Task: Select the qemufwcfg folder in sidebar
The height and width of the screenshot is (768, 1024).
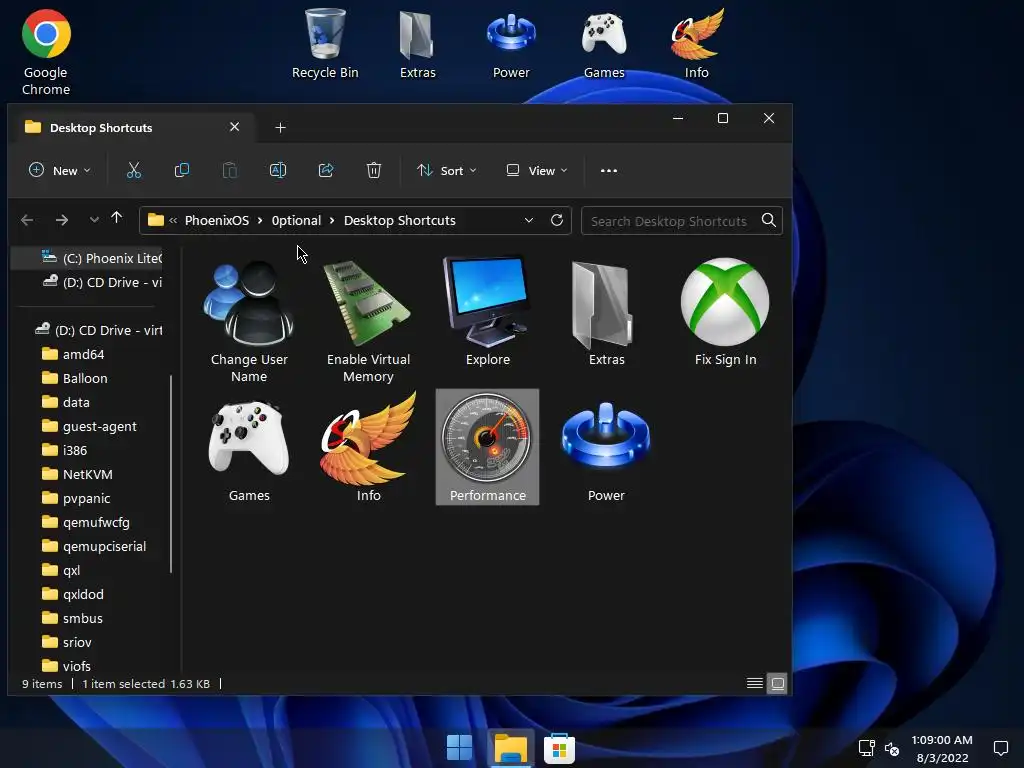Action: (86, 522)
